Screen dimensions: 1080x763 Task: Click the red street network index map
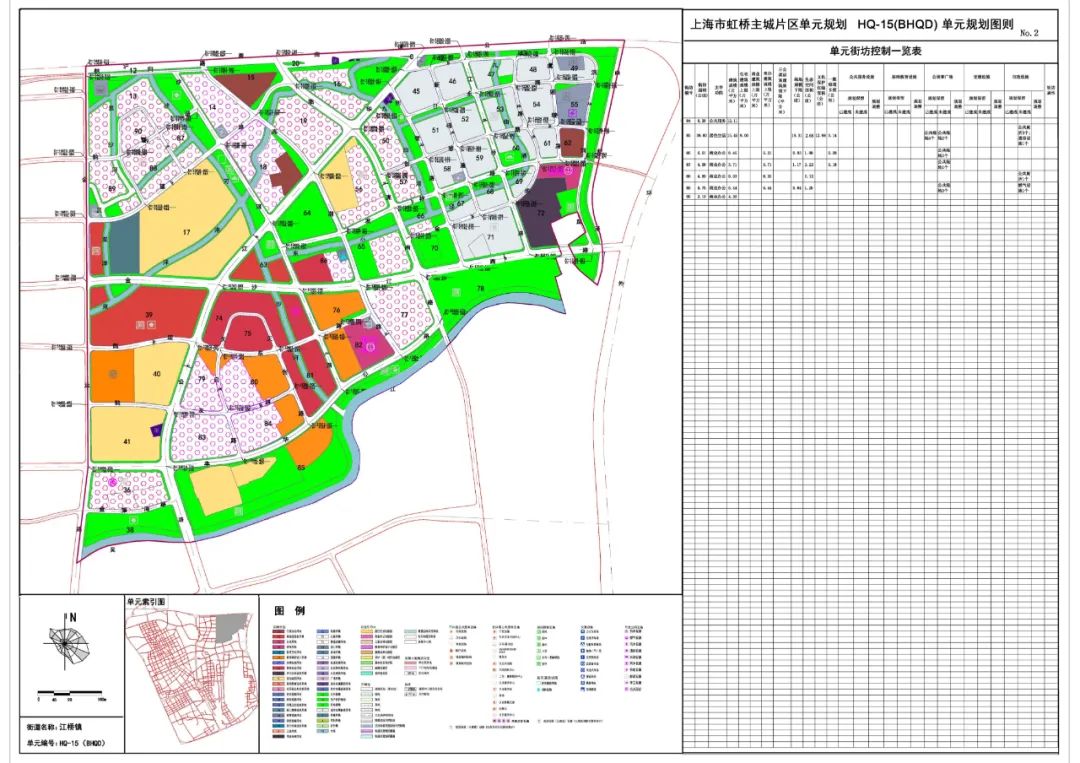point(190,677)
